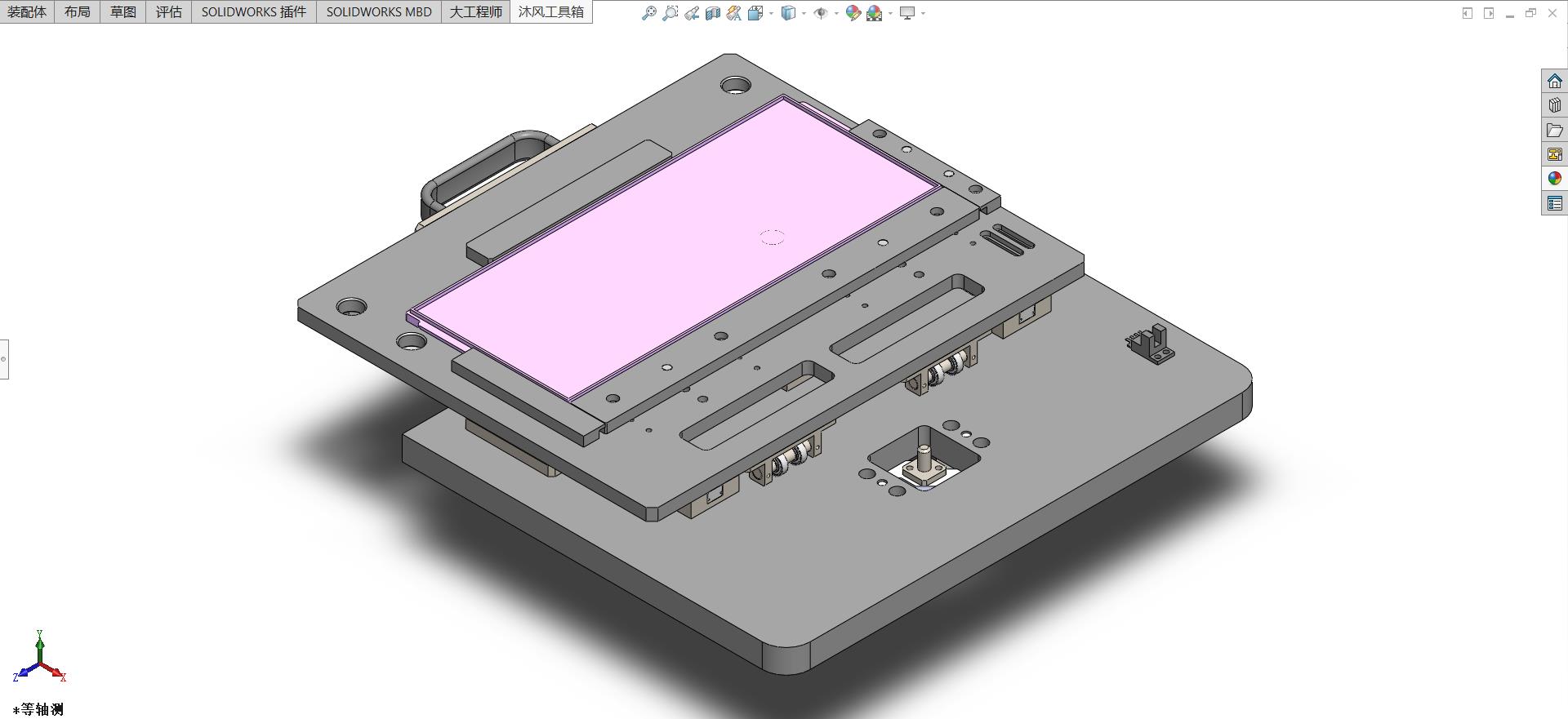Click the View Settings monitor icon
The height and width of the screenshot is (719, 1568).
[906, 13]
